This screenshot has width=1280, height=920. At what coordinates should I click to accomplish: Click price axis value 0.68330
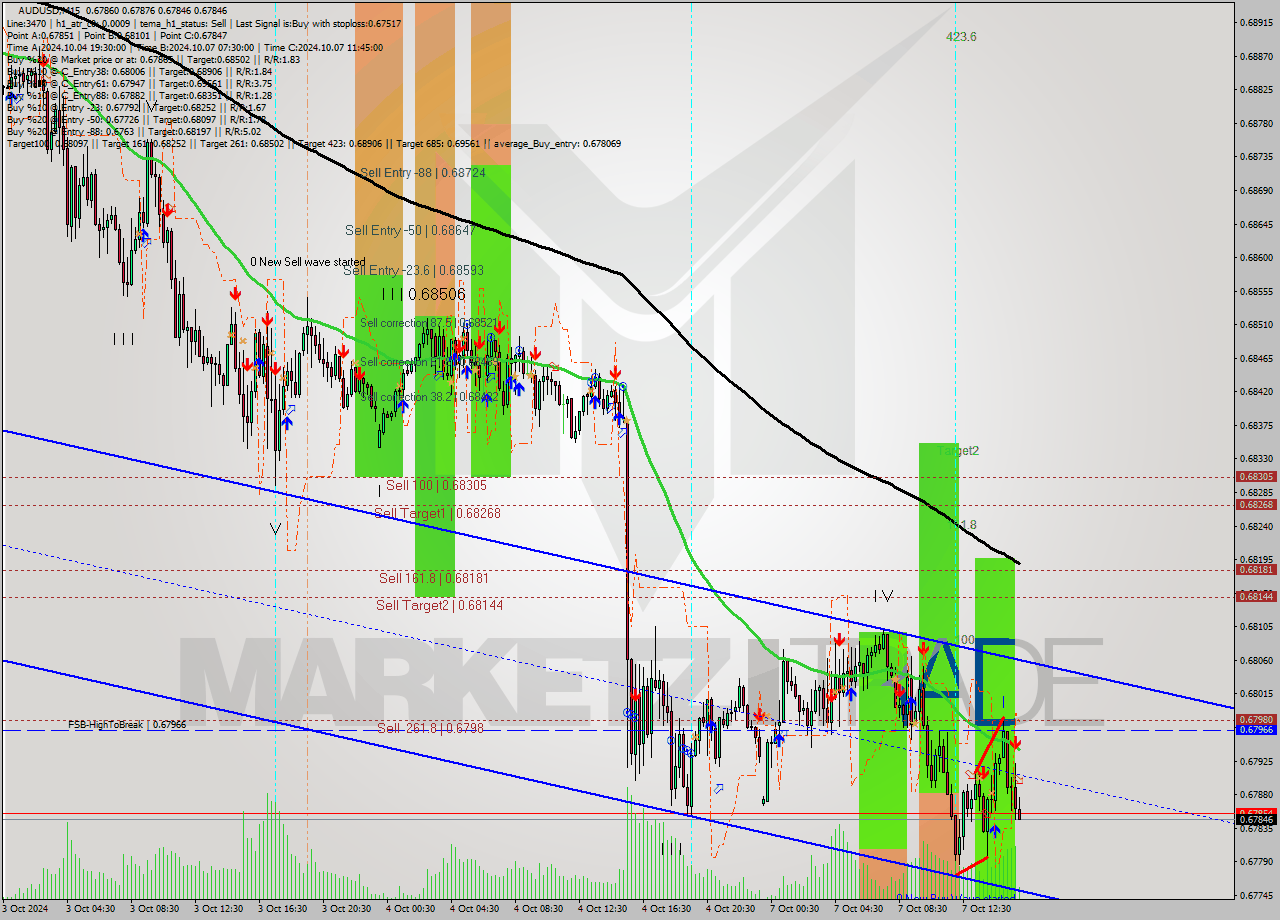click(x=1256, y=459)
